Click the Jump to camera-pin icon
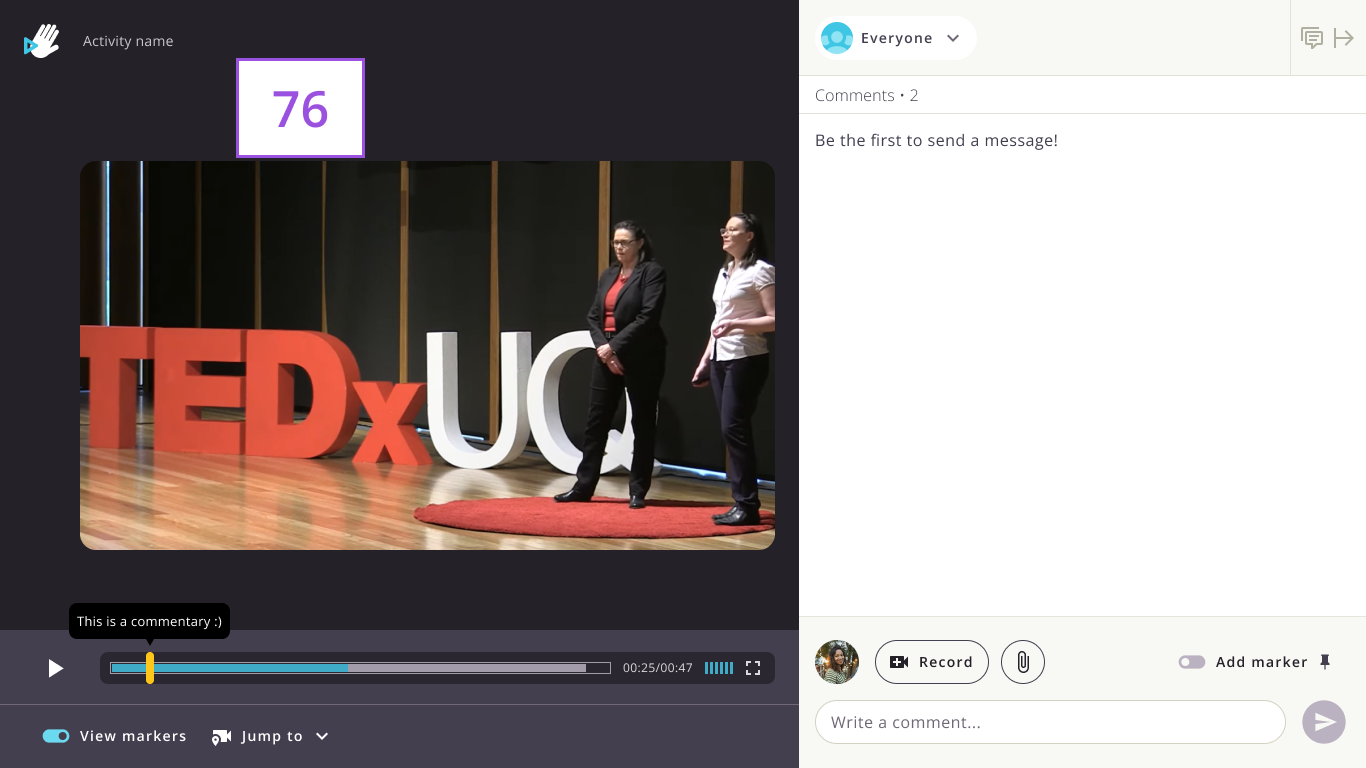The image size is (1366, 768). [x=221, y=737]
